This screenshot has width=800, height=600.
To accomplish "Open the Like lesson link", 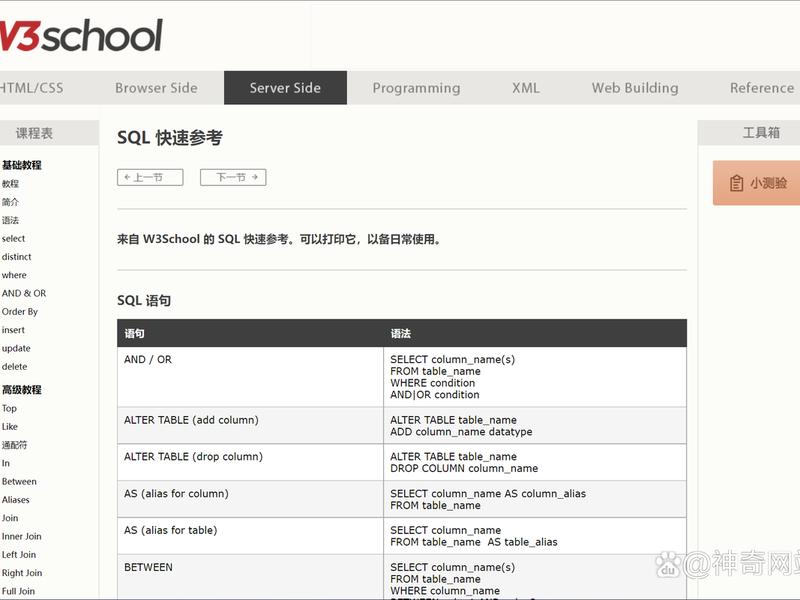I will coord(10,427).
